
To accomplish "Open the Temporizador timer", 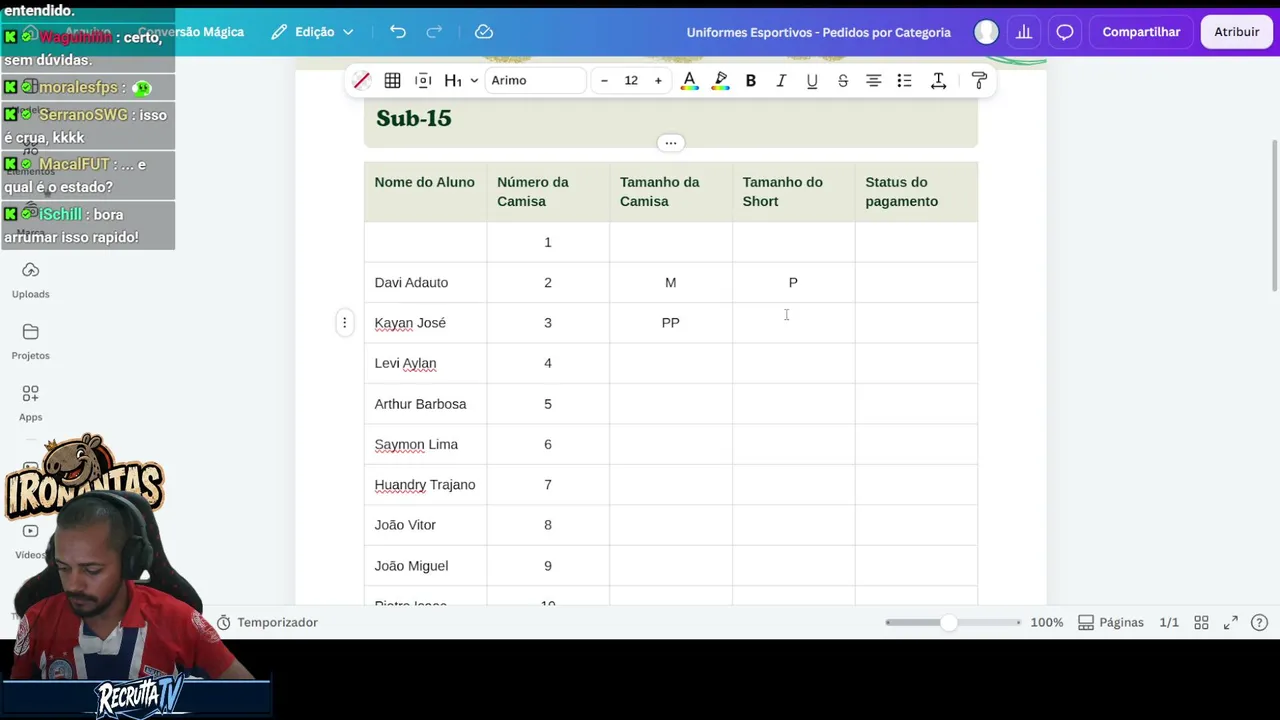I will 267,622.
